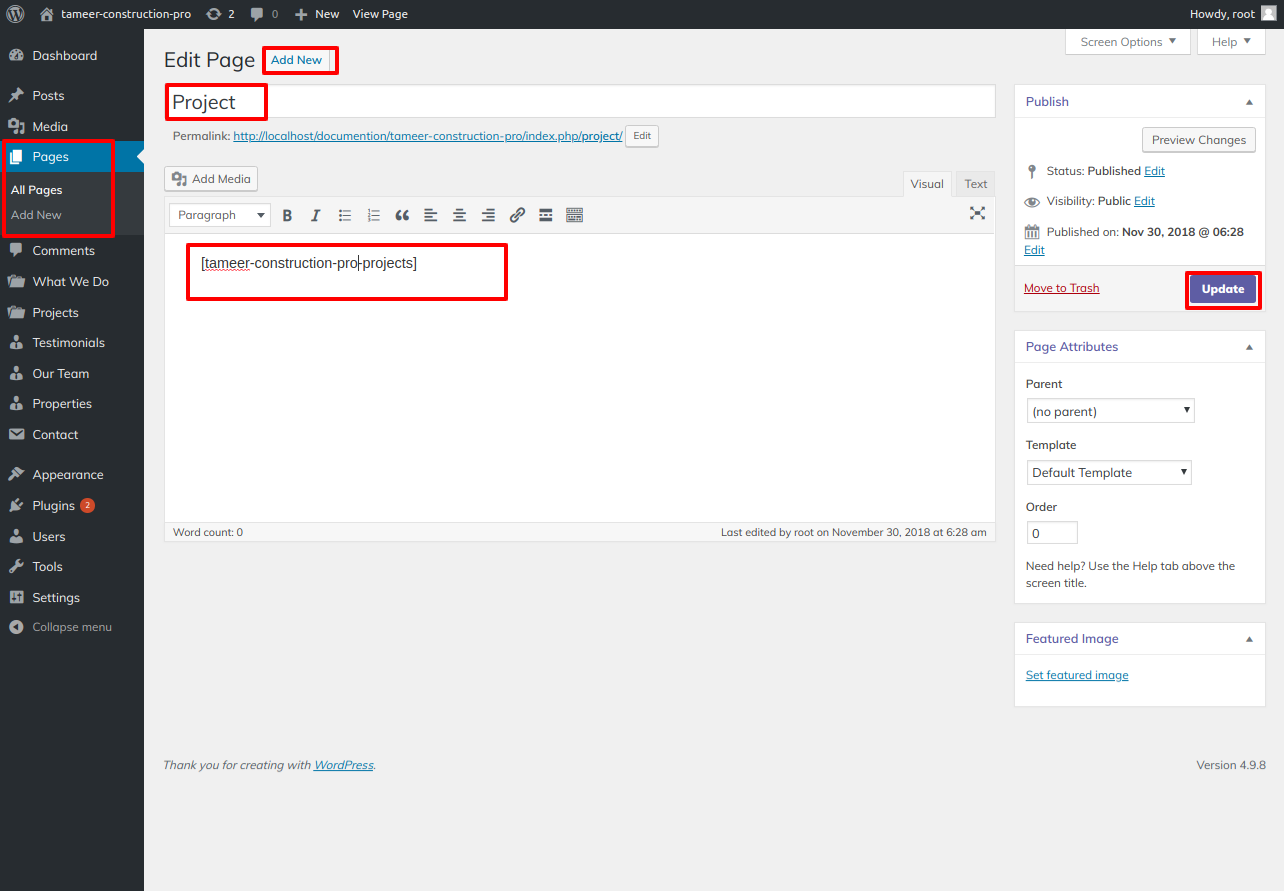Open All Pages submenu item

coord(37,190)
